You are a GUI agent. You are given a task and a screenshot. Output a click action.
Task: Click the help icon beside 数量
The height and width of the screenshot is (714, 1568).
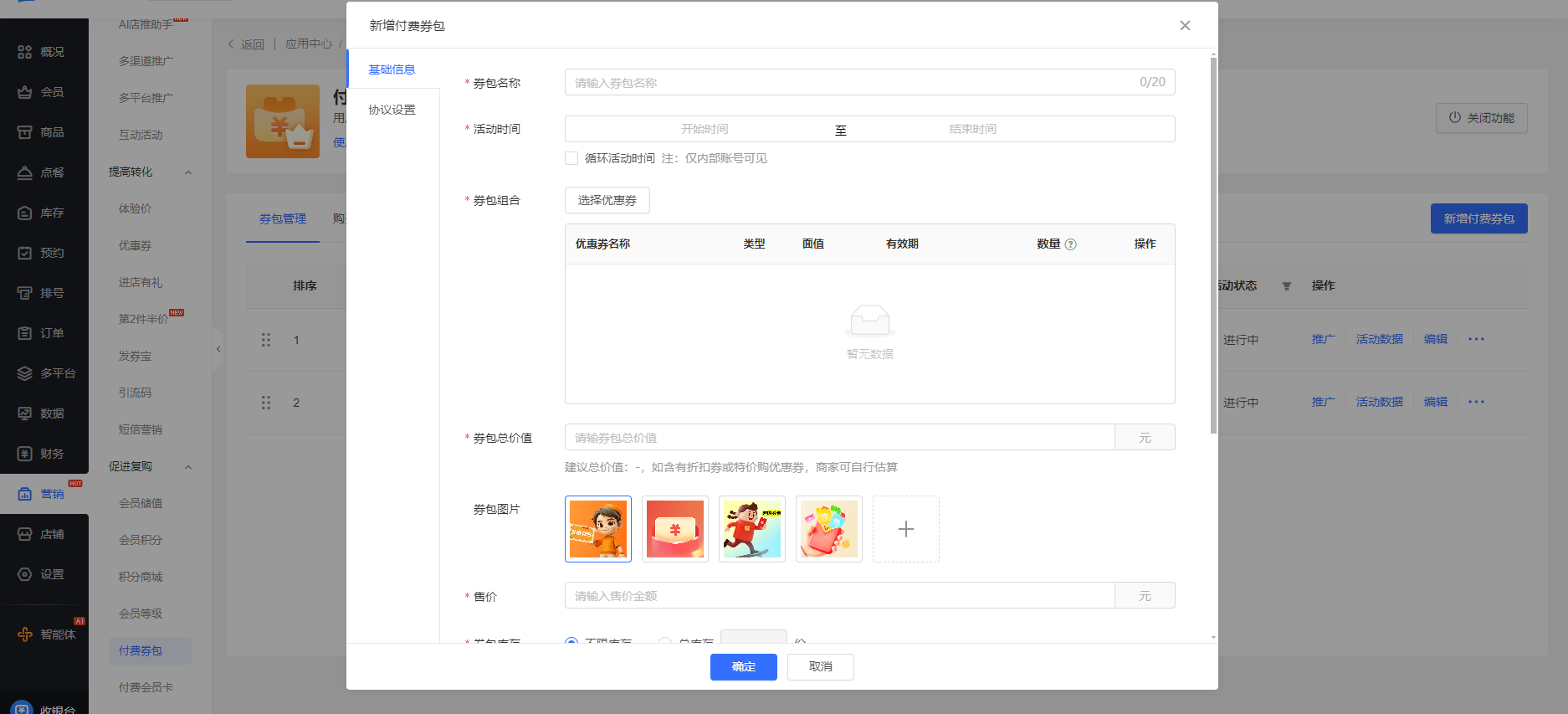[1070, 244]
